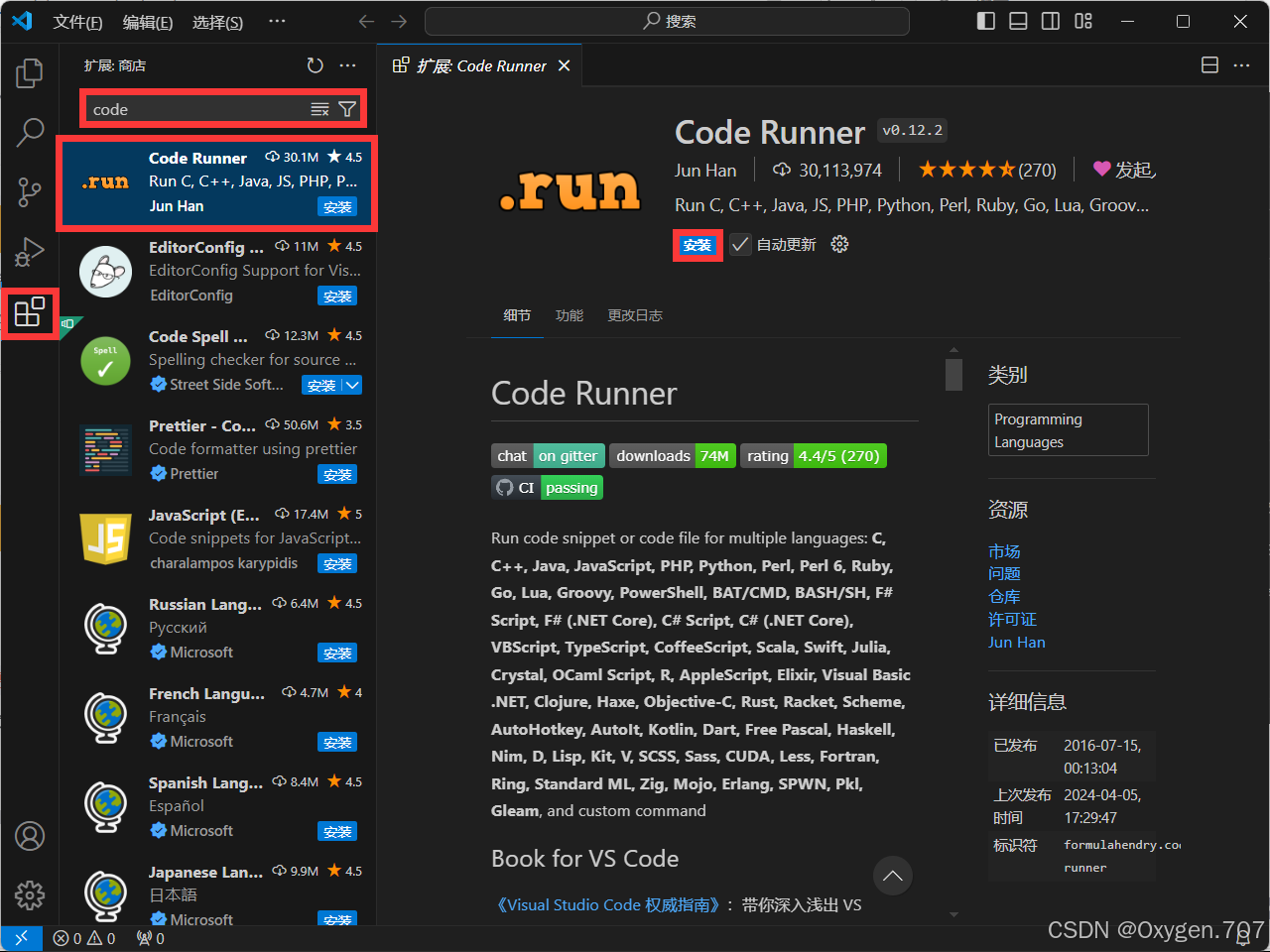Image resolution: width=1270 pixels, height=952 pixels.
Task: Open Visual Studio Code book link
Action: point(607,904)
